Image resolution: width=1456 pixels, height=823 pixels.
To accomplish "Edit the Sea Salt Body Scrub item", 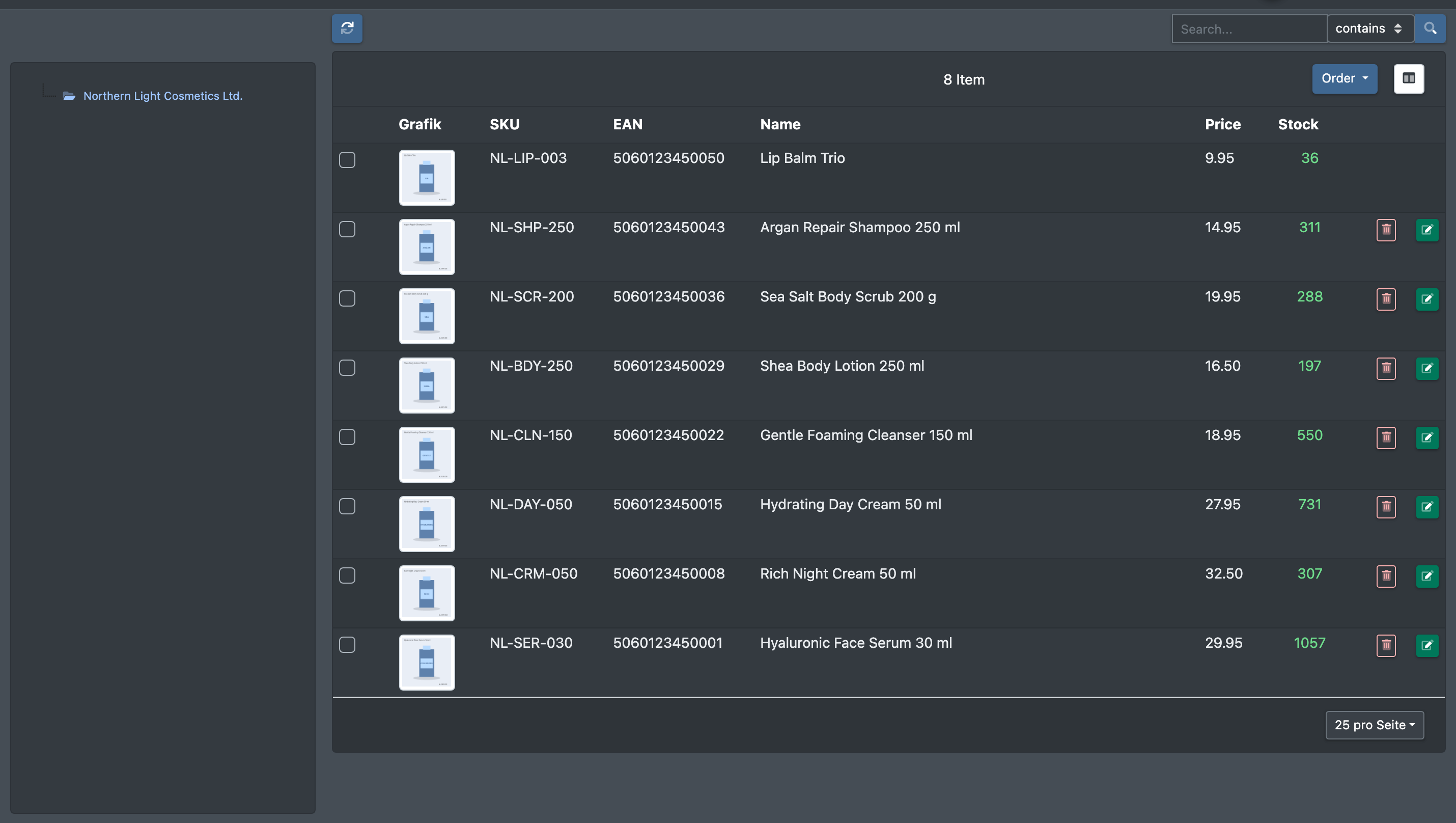I will [x=1427, y=299].
